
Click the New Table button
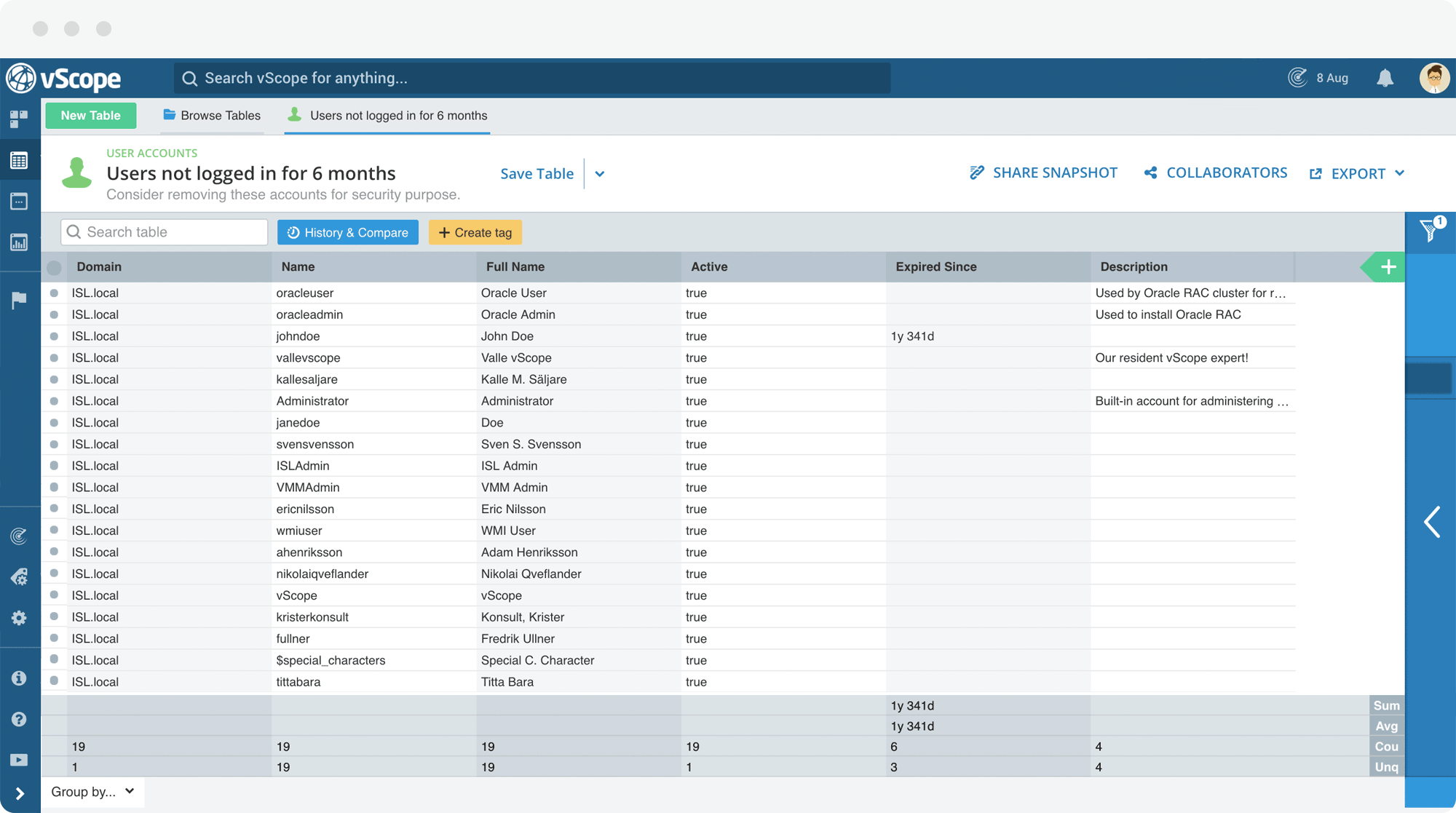pos(90,115)
